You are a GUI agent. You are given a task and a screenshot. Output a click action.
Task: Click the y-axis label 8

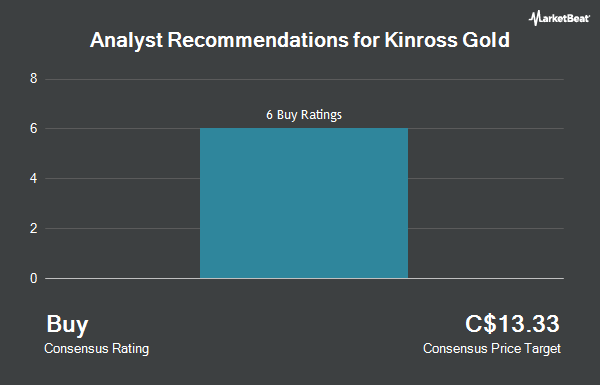(34, 79)
